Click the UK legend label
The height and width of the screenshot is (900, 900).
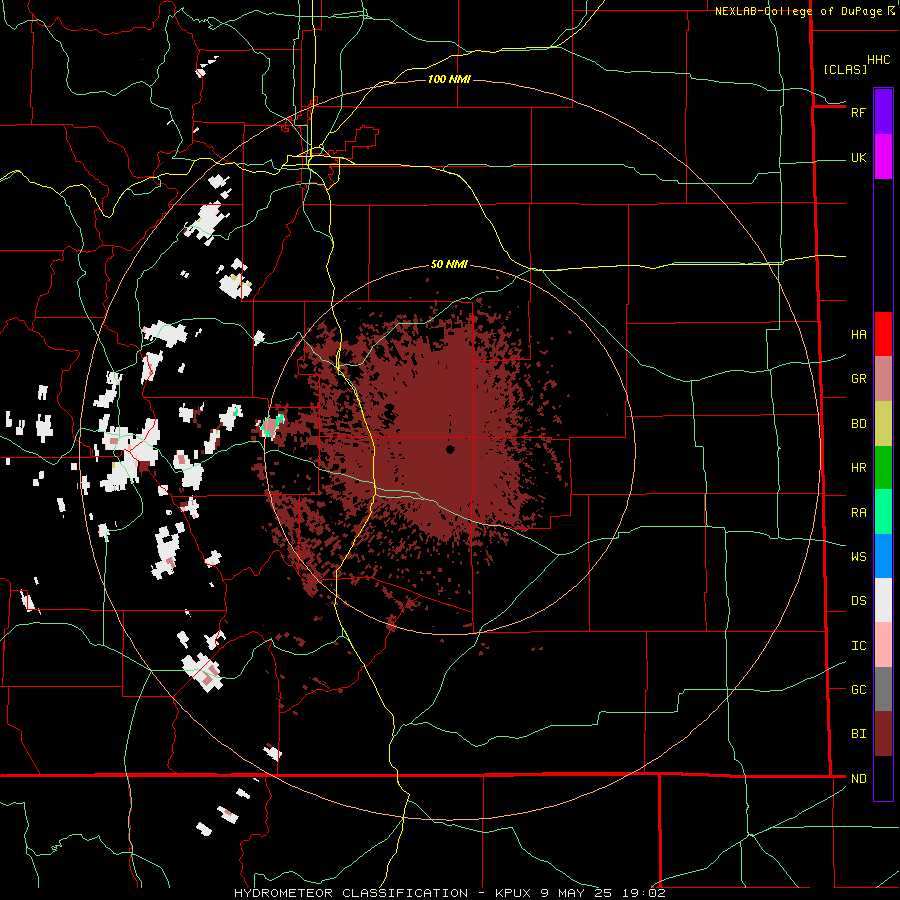coord(858,157)
